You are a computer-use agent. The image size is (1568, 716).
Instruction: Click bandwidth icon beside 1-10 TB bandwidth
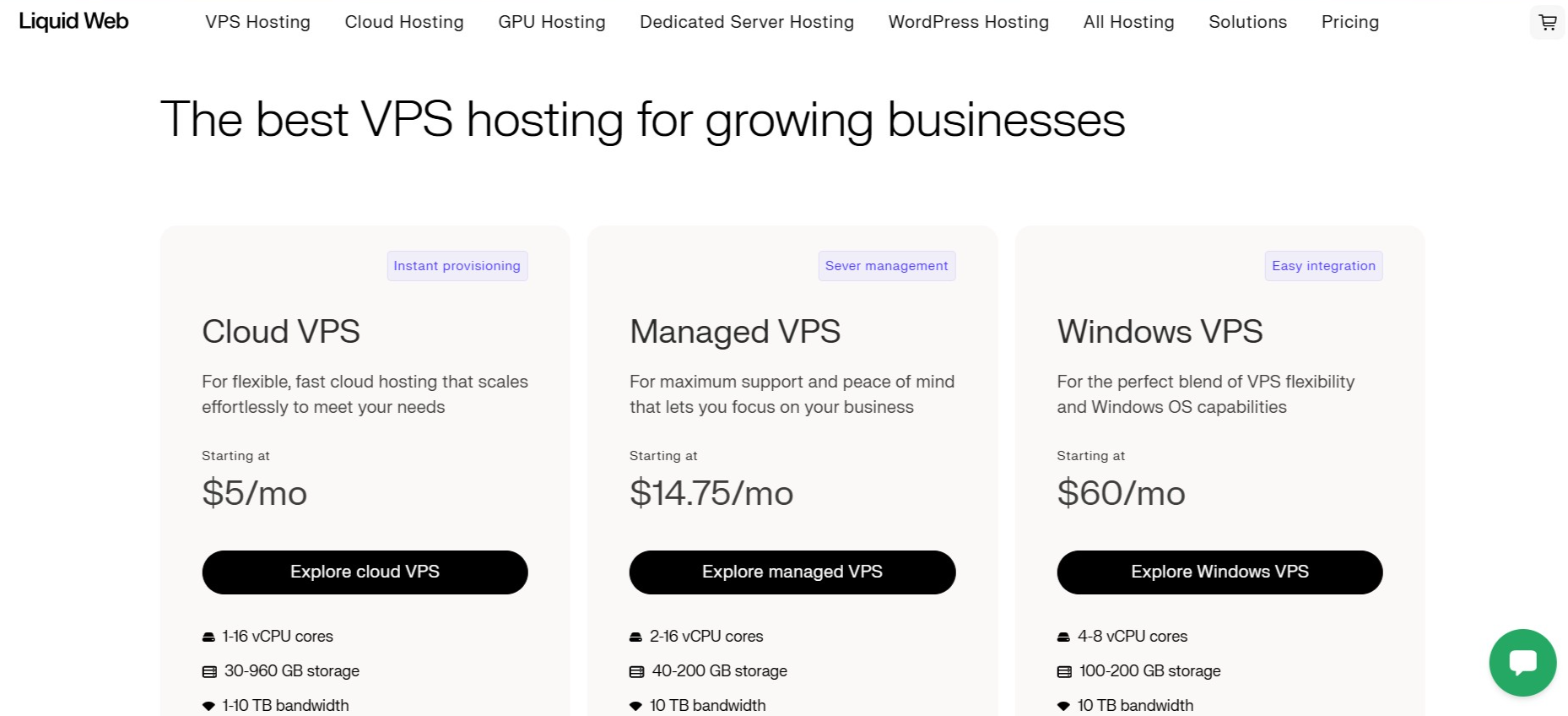coord(208,706)
